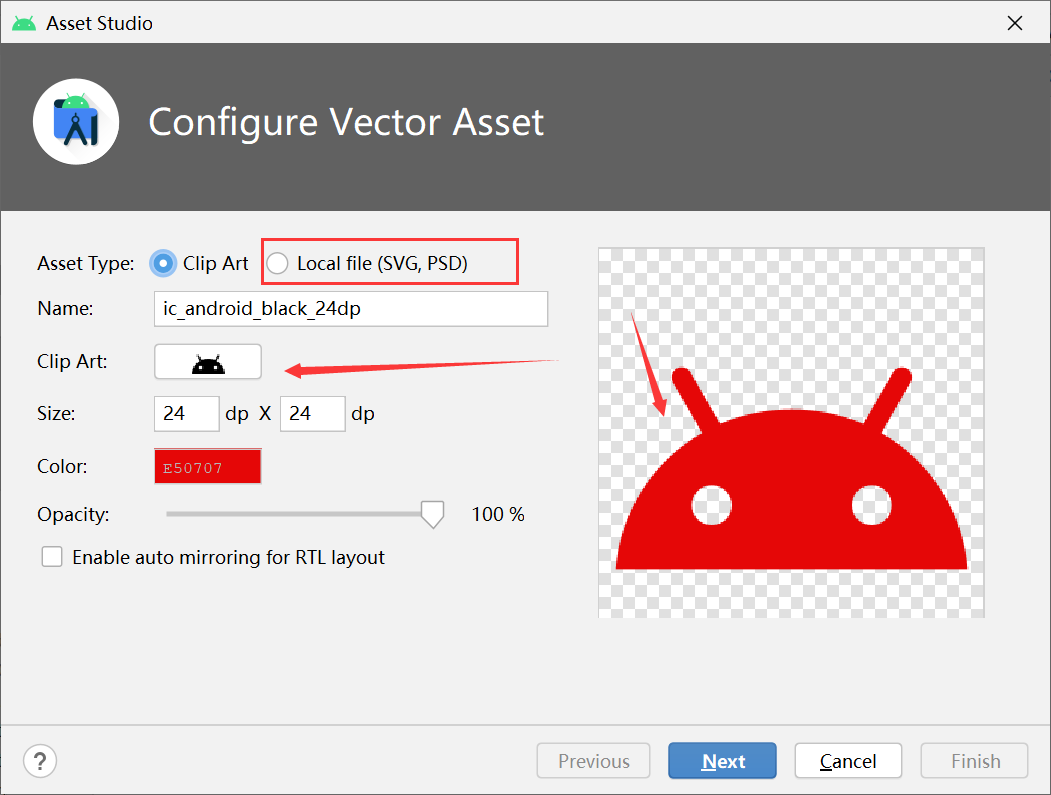This screenshot has height=795, width=1051.
Task: Click the Previous button
Action: [593, 761]
